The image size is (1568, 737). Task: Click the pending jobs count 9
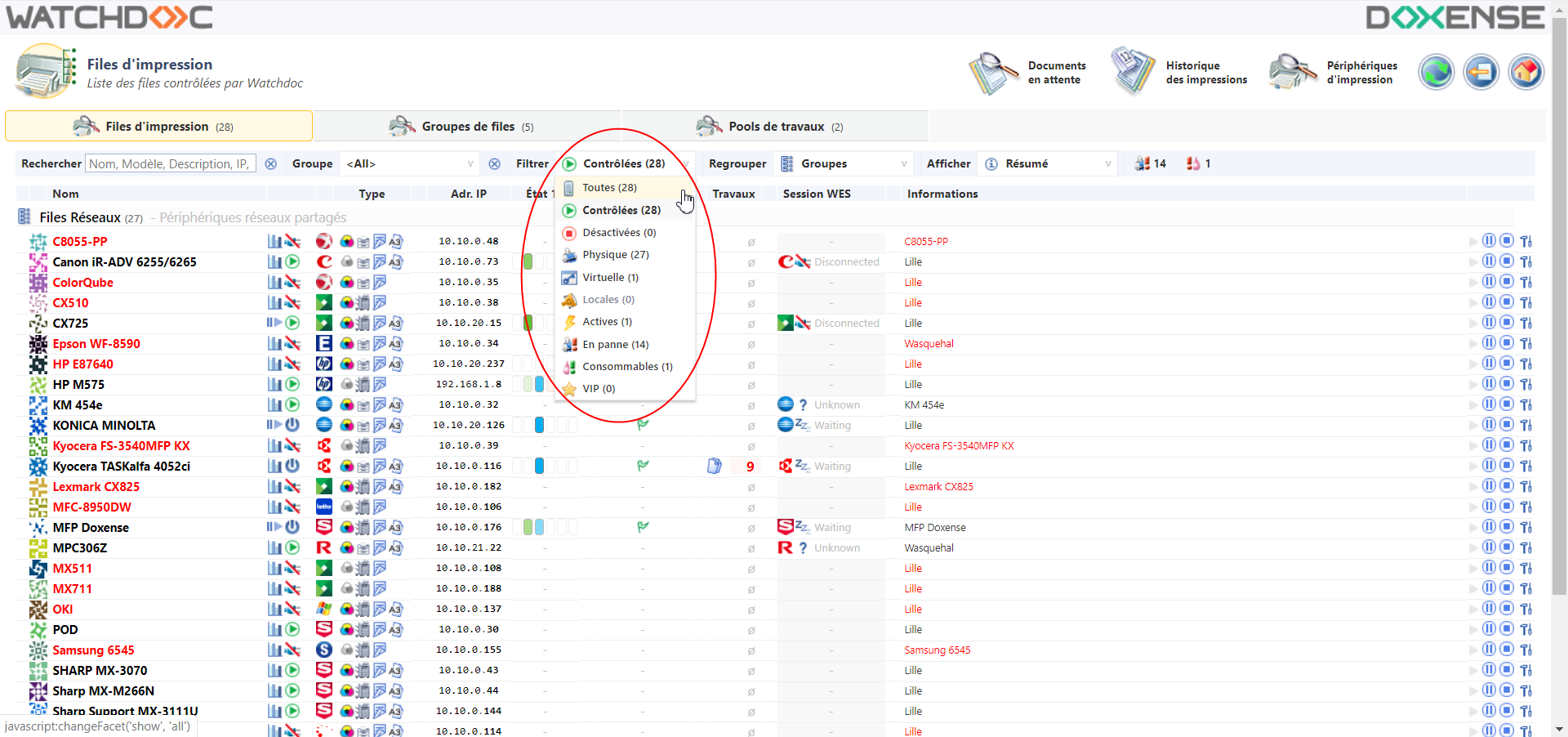pyautogui.click(x=750, y=466)
